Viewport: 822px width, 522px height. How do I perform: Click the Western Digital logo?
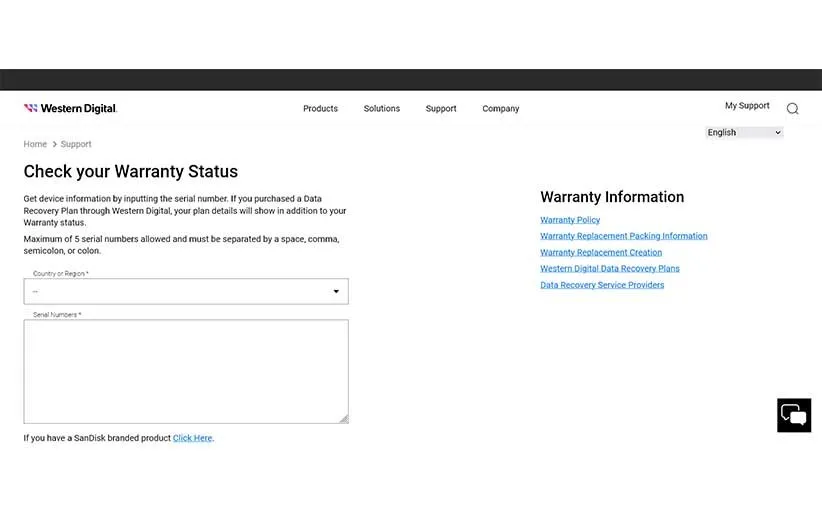pyautogui.click(x=70, y=108)
